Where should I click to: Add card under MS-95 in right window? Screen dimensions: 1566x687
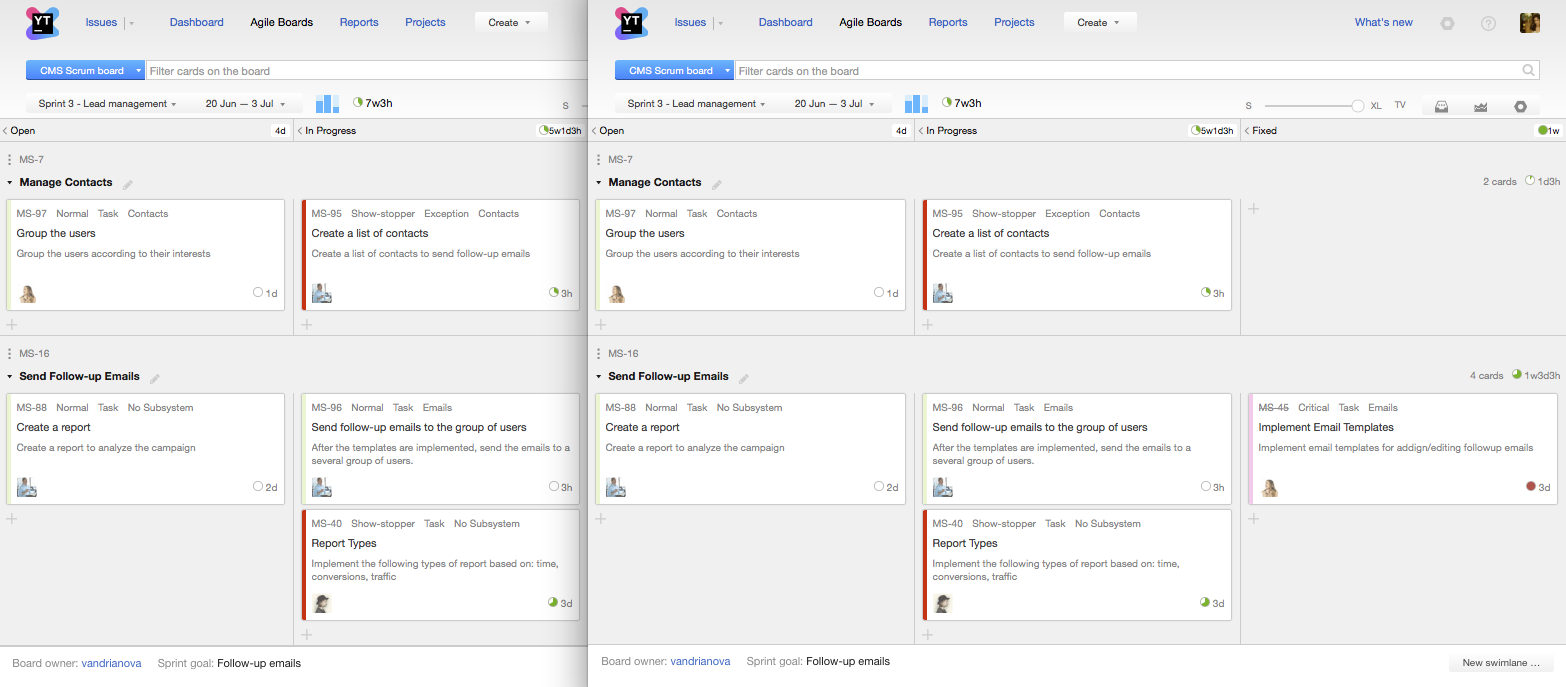[x=927, y=324]
